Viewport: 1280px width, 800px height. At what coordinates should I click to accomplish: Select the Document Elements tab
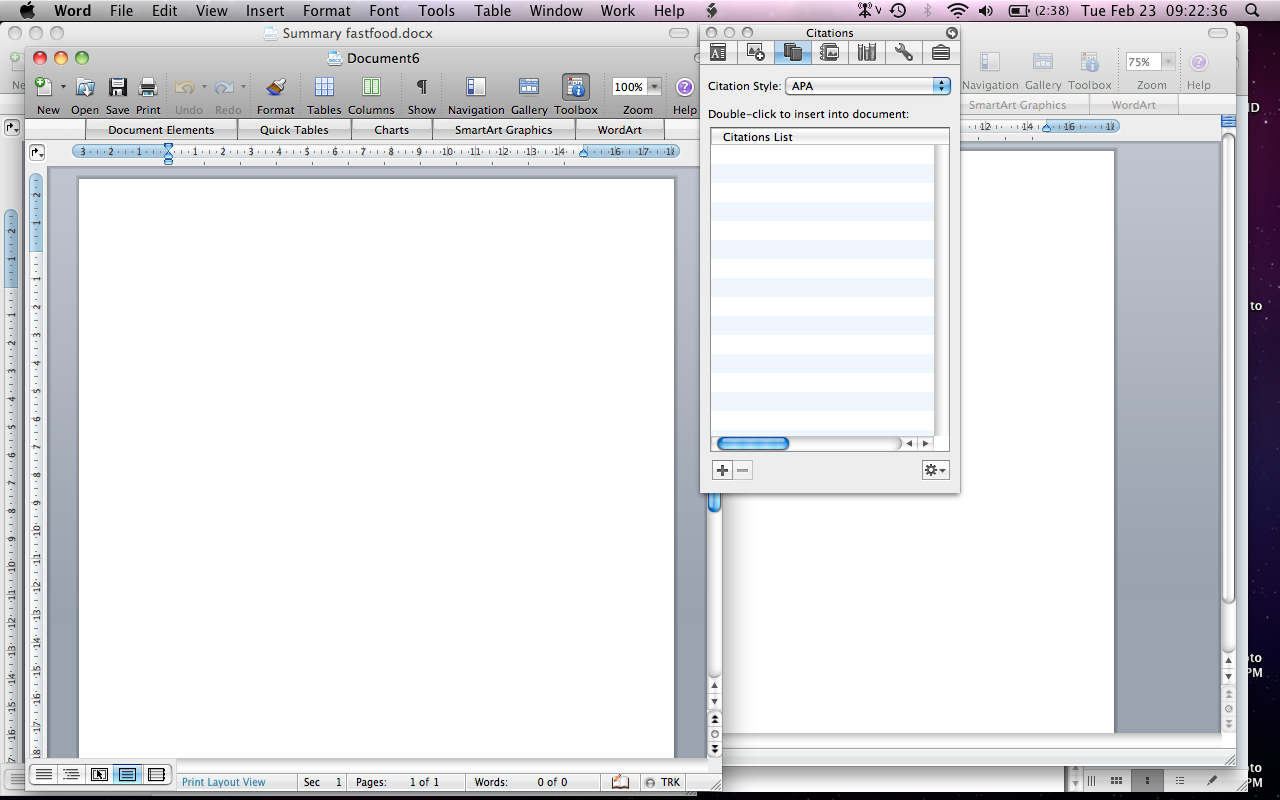(161, 130)
